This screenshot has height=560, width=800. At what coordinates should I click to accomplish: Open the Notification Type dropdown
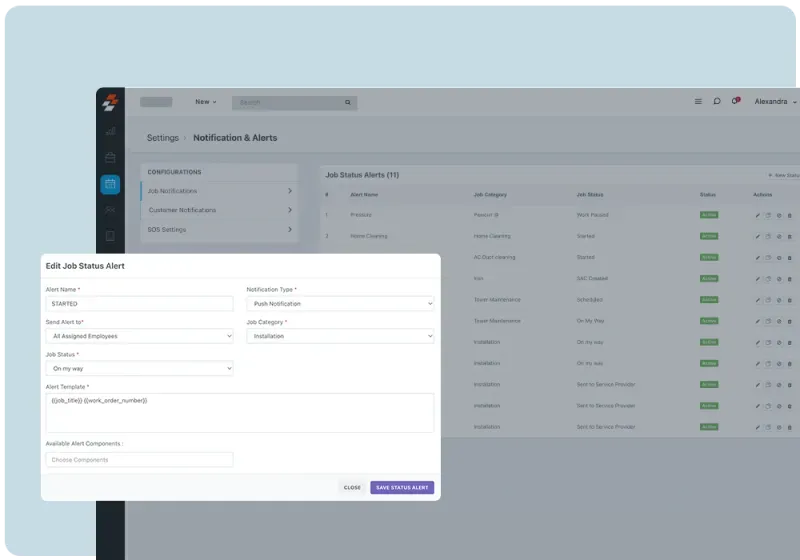point(340,303)
